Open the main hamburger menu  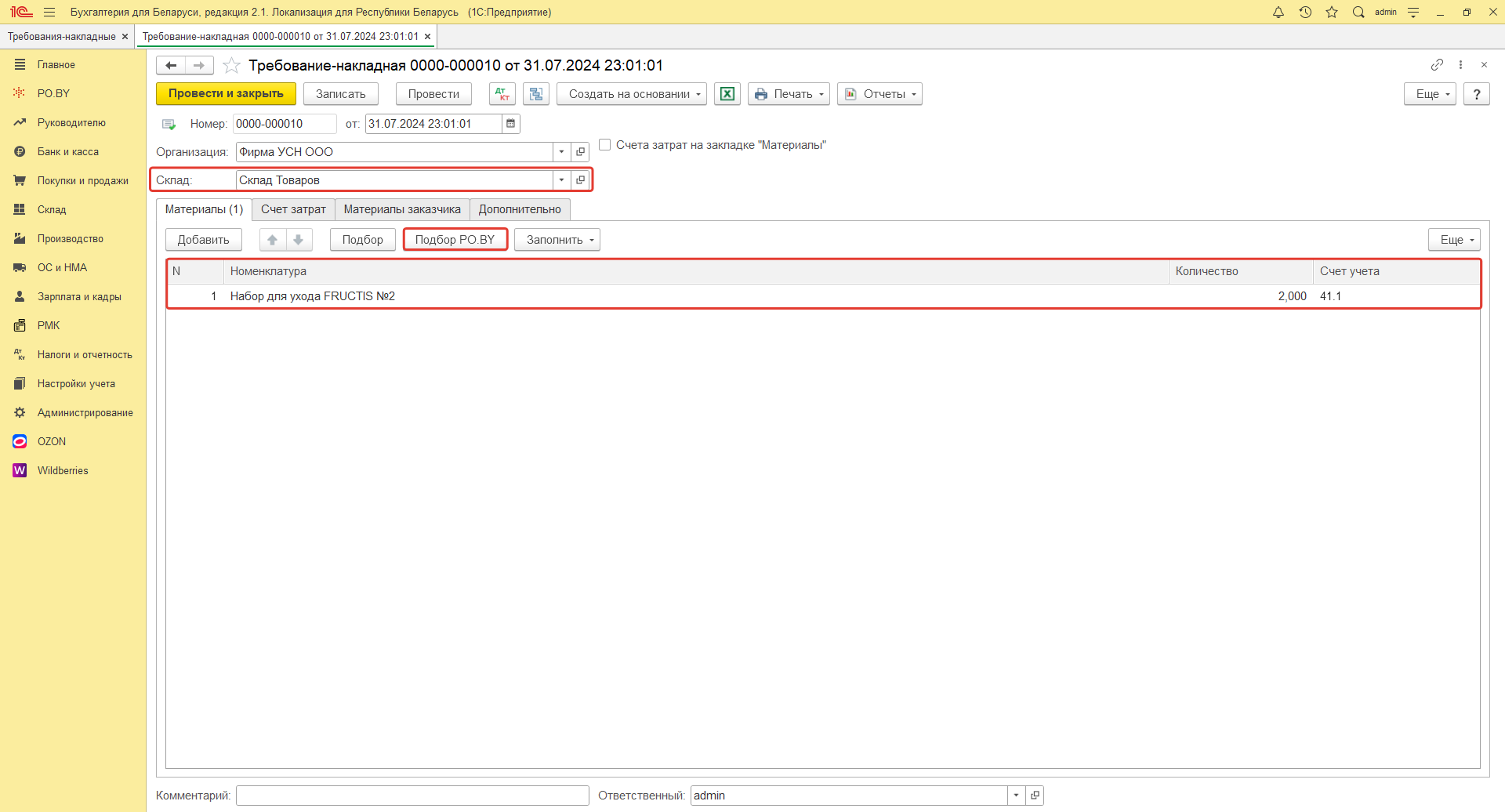tap(49, 12)
